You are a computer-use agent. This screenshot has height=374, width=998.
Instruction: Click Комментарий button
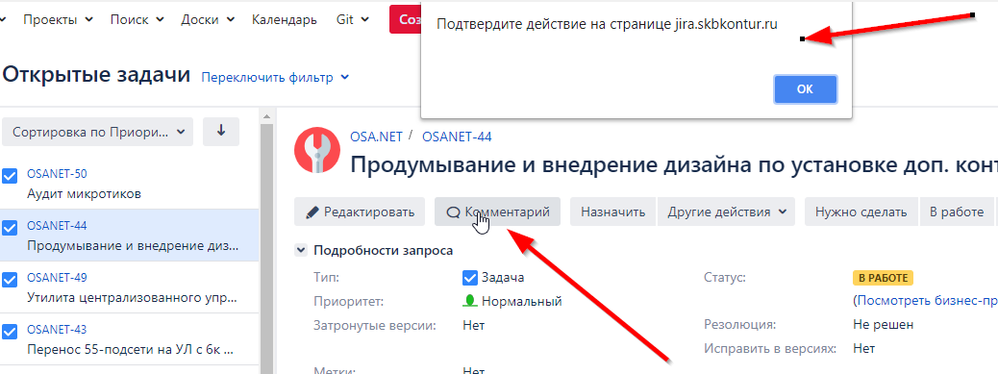tap(498, 212)
